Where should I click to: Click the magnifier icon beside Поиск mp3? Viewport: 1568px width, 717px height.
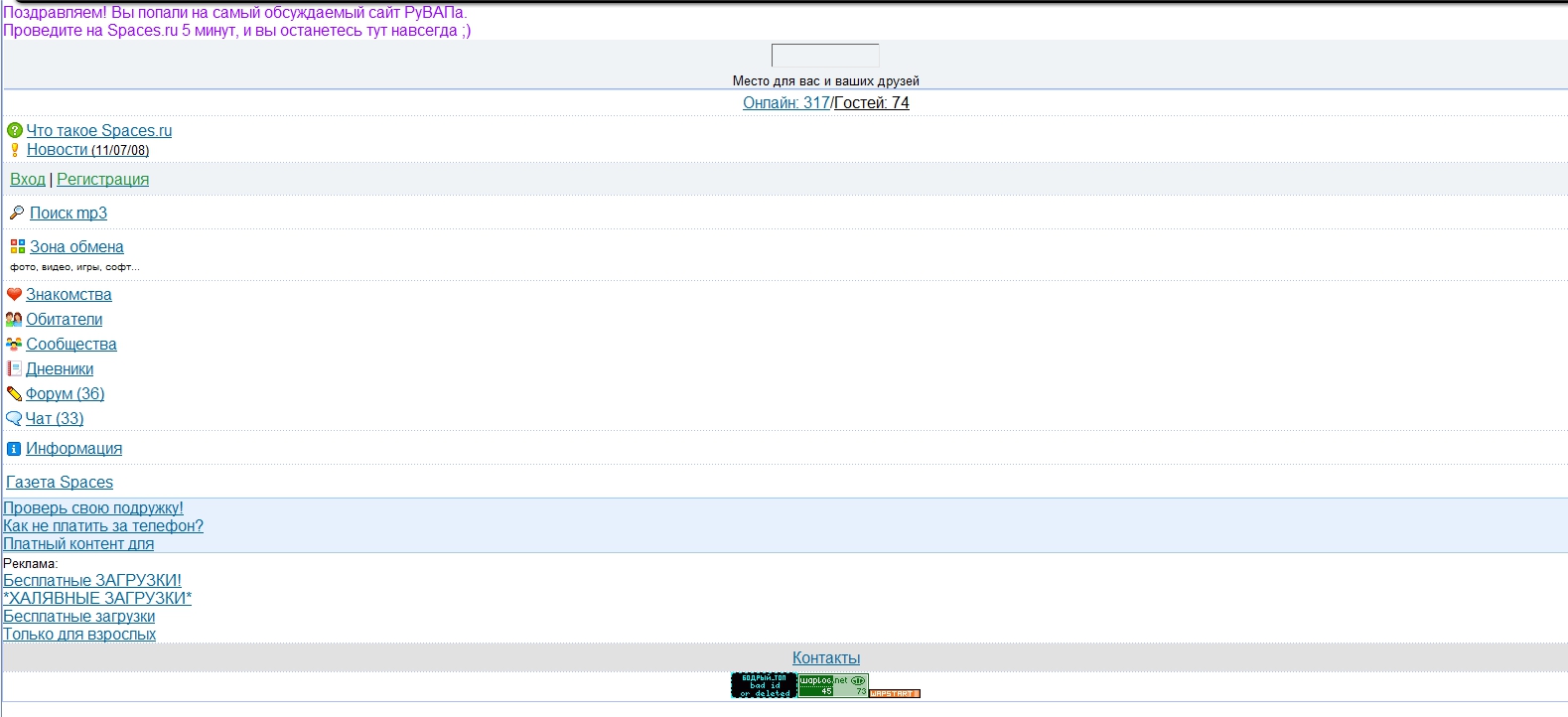click(x=17, y=213)
